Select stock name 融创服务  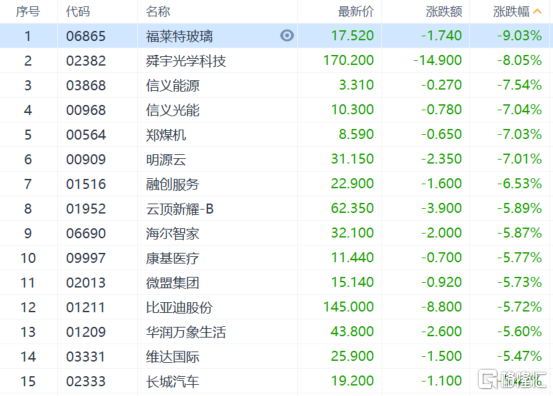coord(173,184)
